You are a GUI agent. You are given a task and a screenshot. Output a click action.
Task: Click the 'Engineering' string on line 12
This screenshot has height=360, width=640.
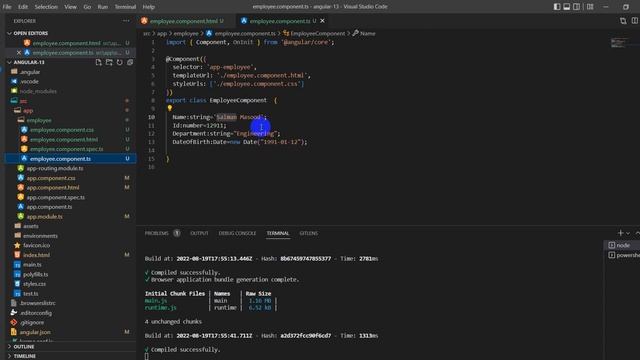255,133
